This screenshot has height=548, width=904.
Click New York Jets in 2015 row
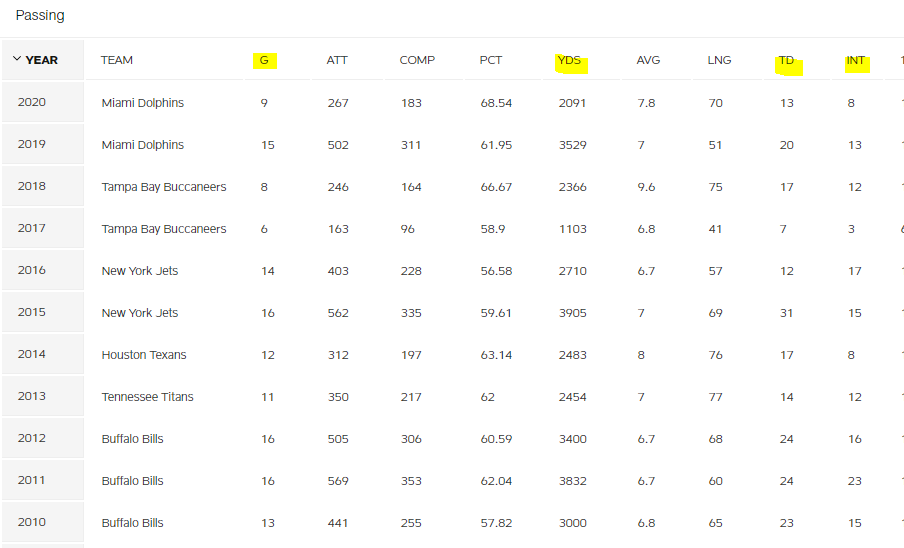[140, 313]
